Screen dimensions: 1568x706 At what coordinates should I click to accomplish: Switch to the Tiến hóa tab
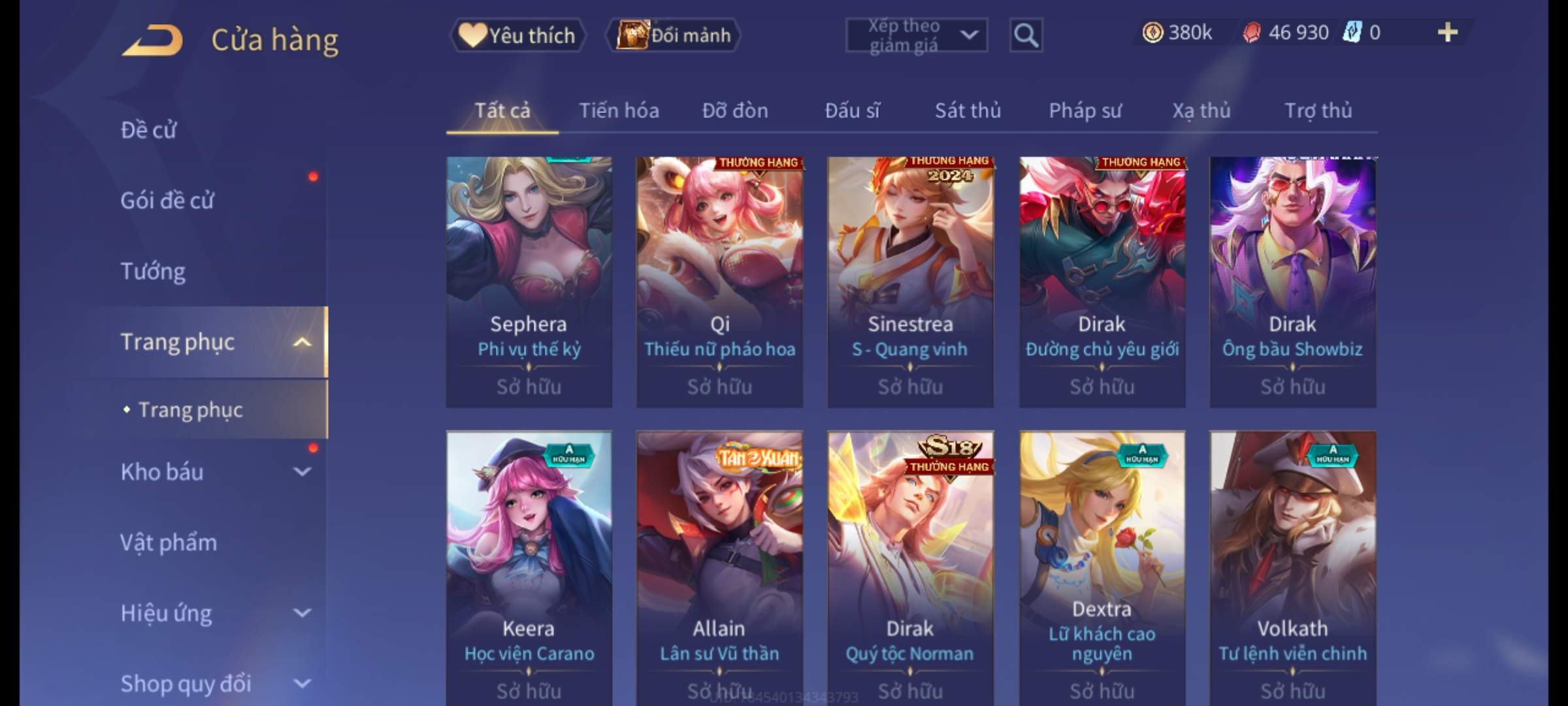pyautogui.click(x=619, y=110)
